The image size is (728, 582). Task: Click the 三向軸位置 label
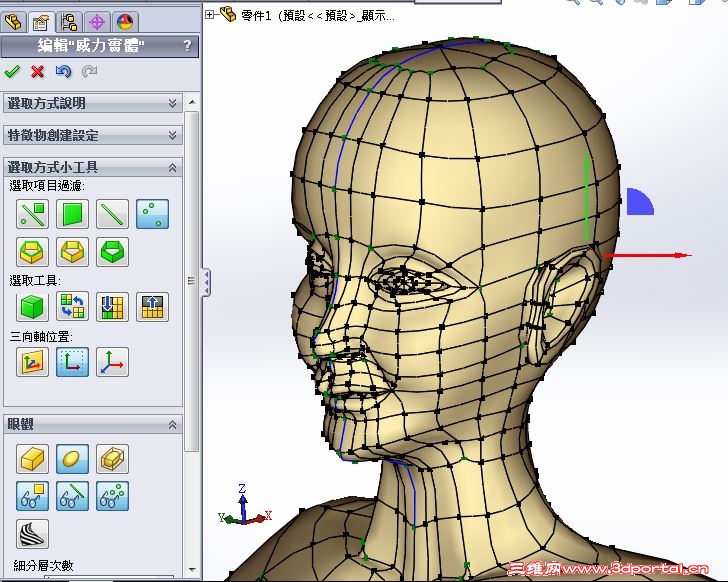click(x=41, y=336)
